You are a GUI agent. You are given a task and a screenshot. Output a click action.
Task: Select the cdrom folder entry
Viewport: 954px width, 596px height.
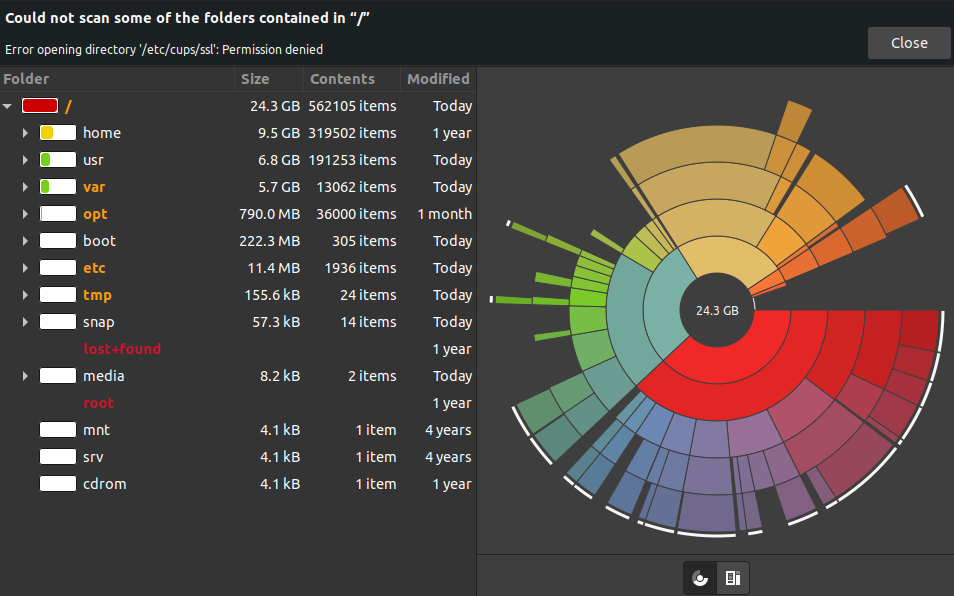pos(104,484)
